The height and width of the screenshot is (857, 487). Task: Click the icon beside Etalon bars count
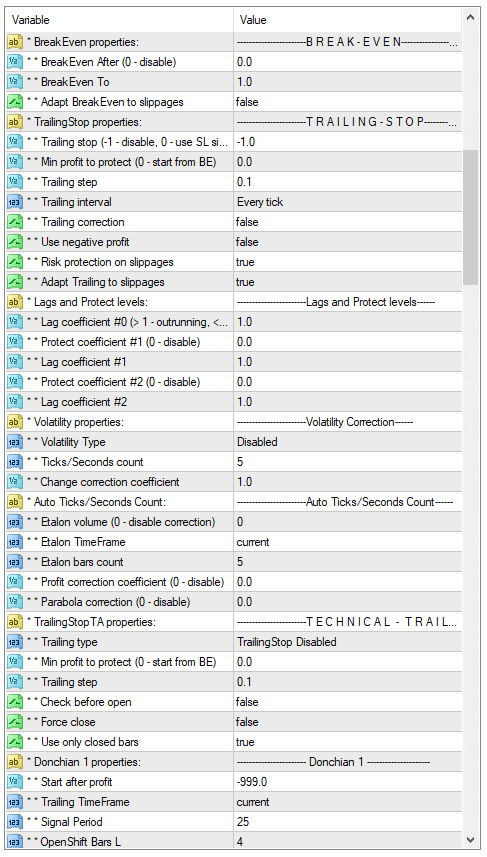point(15,562)
